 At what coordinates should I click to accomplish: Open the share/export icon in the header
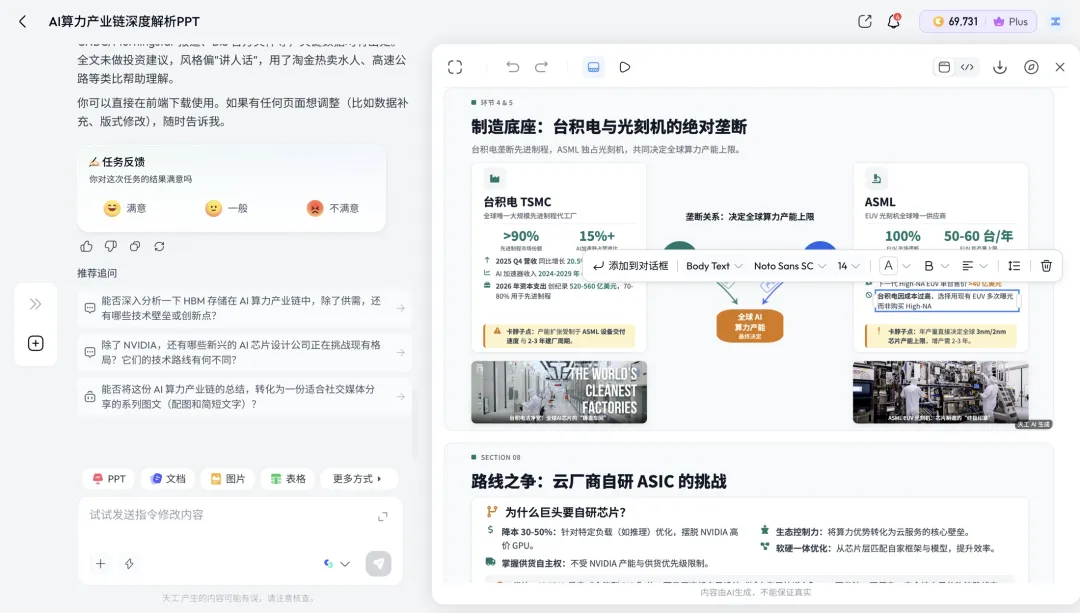[x=864, y=21]
